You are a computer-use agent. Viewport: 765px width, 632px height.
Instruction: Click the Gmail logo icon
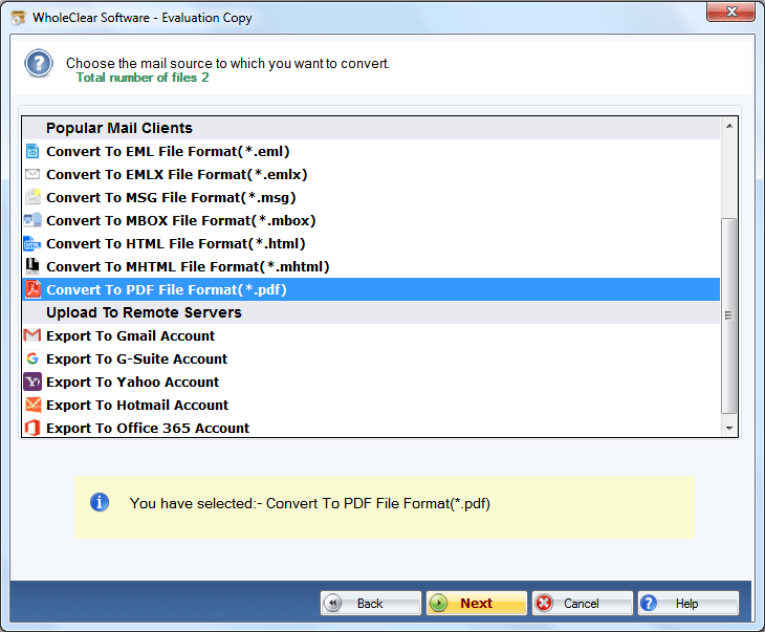(32, 335)
